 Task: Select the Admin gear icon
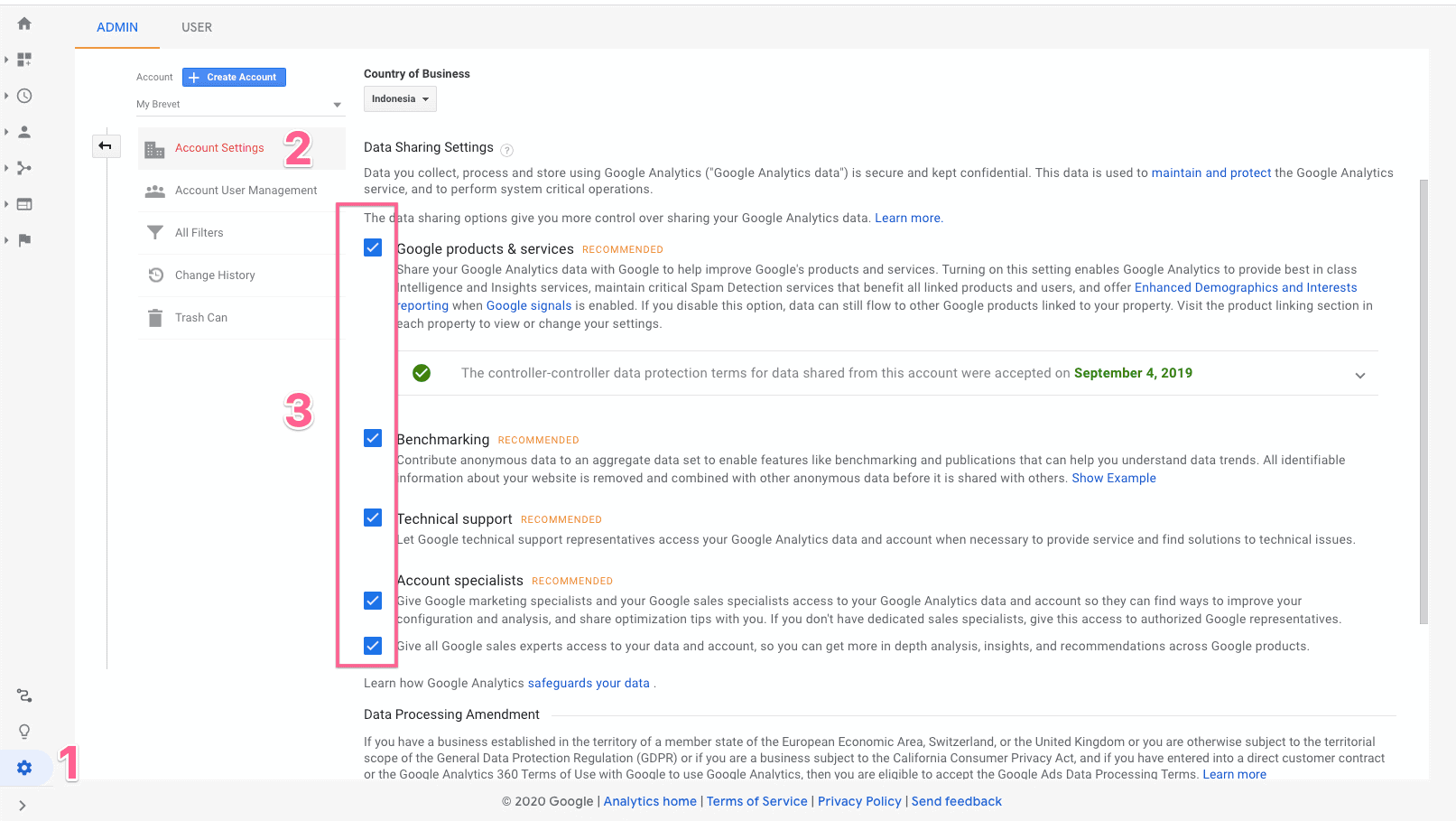pyautogui.click(x=23, y=768)
